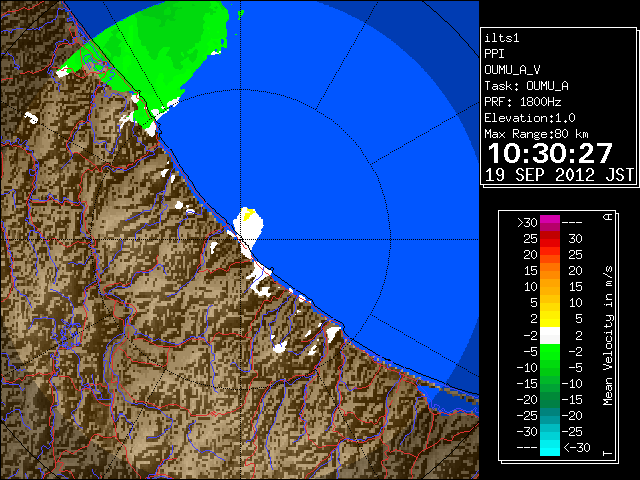Click the 10:30:27 timestamp
The width and height of the screenshot is (640, 480).
coord(550,153)
